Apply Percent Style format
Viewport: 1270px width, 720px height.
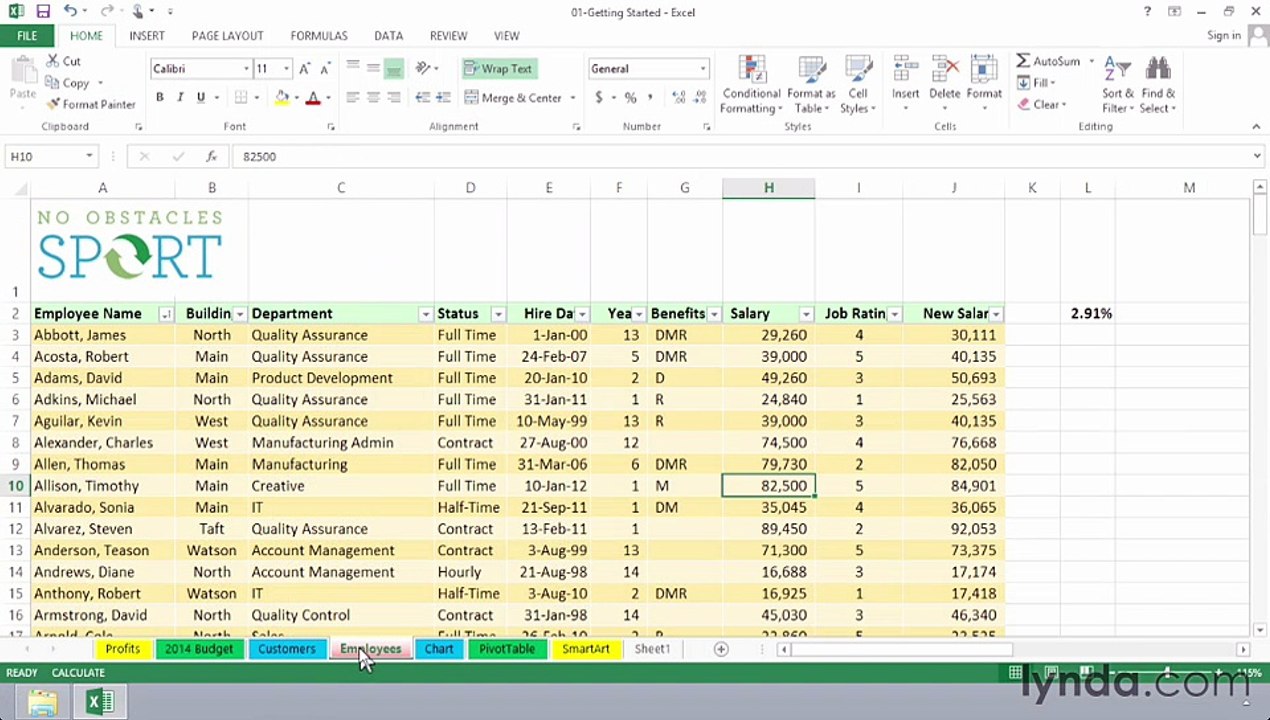point(630,98)
